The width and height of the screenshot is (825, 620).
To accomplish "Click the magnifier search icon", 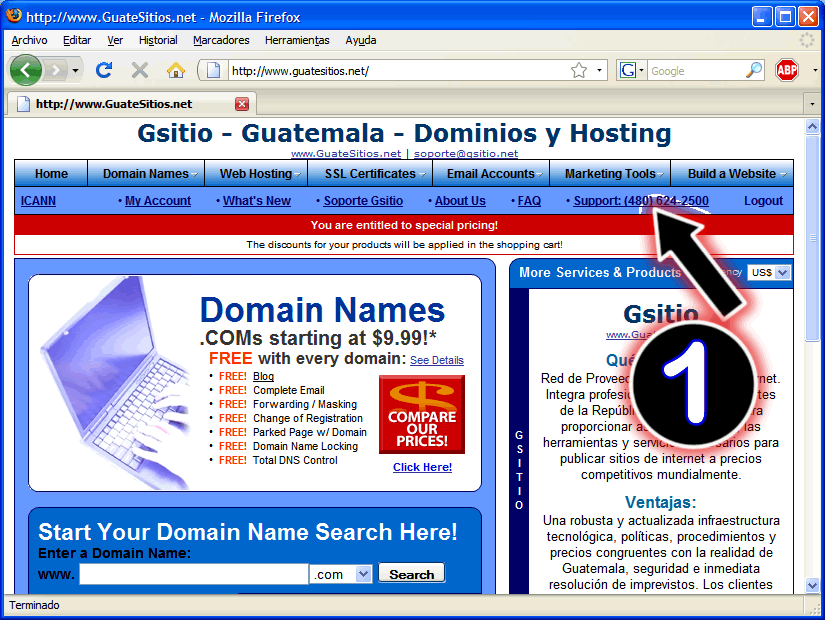I will 753,70.
